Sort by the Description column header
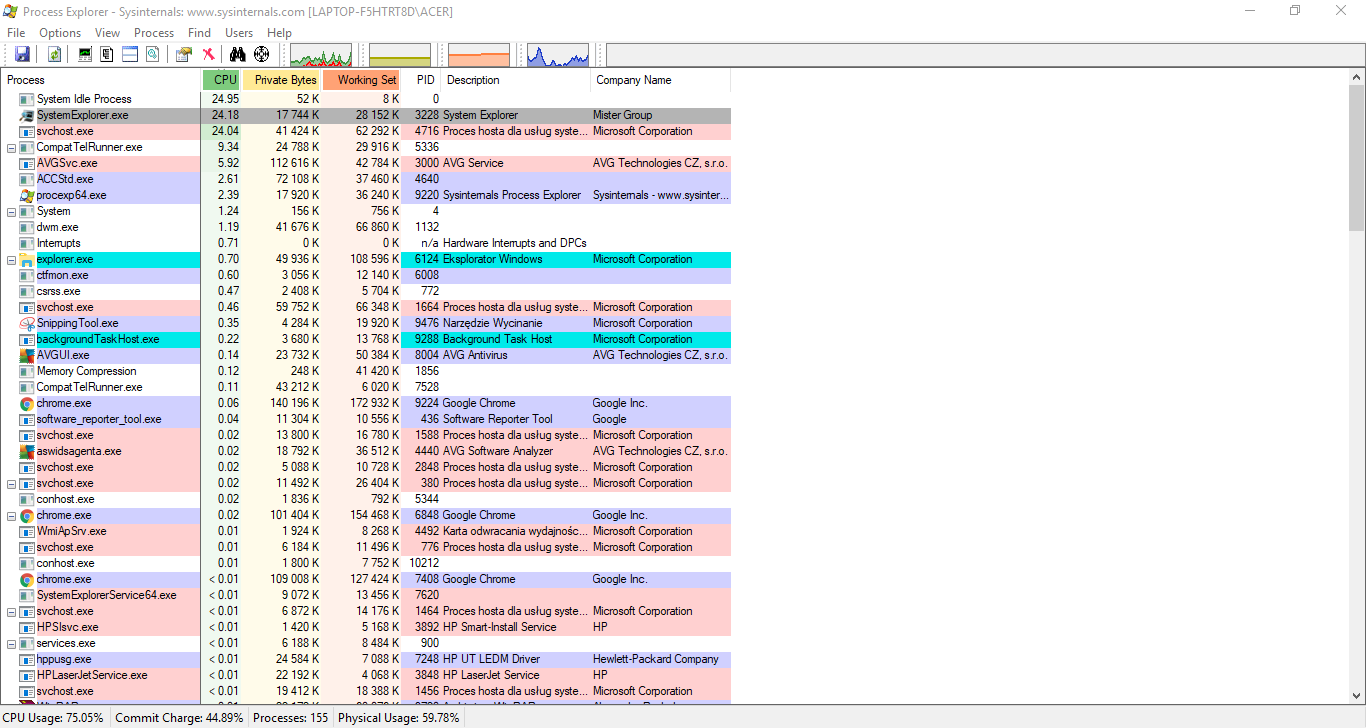Screen dimensions: 1366x728 (x=516, y=80)
